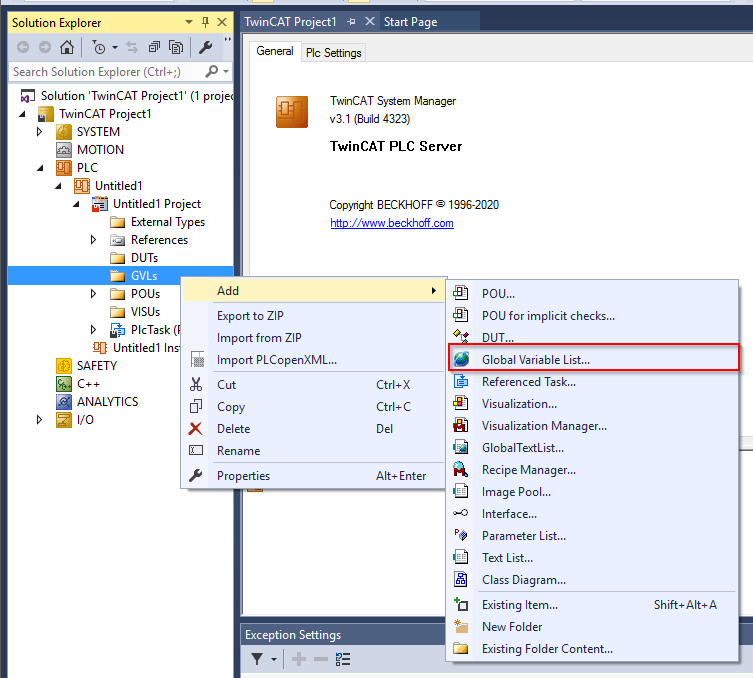Click the filter funnel in Exception Settings

coord(257,659)
